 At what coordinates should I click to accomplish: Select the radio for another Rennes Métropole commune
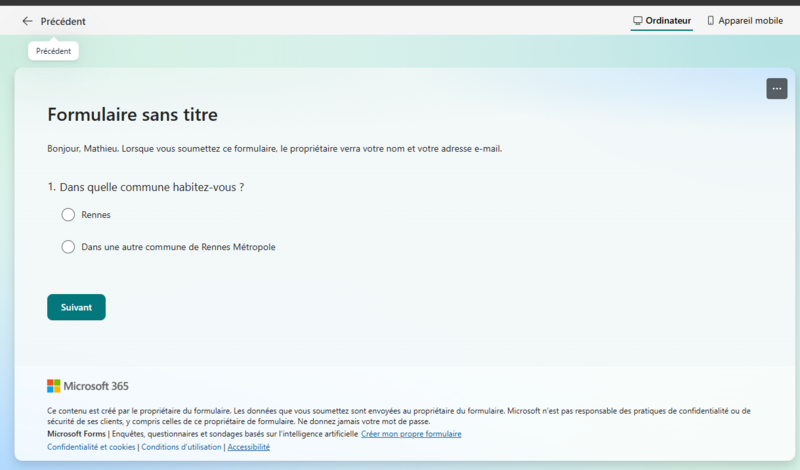point(68,247)
